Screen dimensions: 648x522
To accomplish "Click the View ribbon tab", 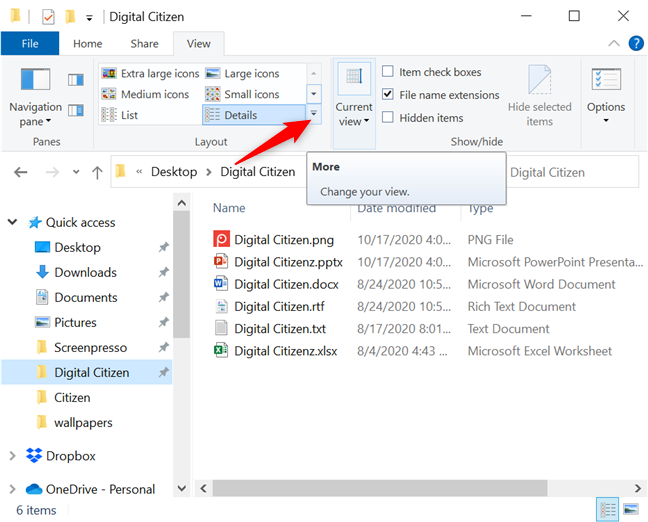I will tap(199, 44).
